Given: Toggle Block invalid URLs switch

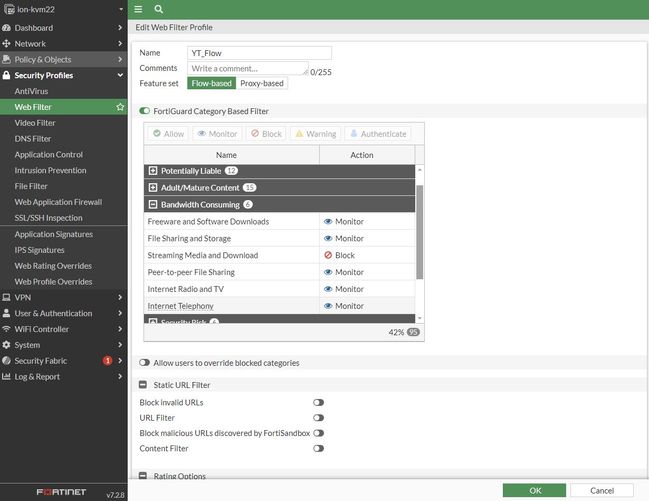Looking at the screenshot, I should coord(318,402).
